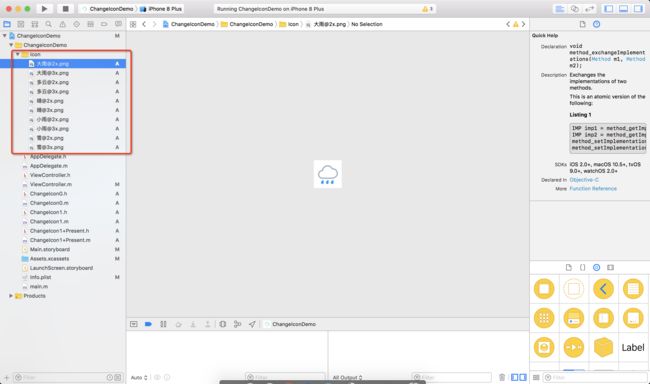Select the Label object in library
Viewport: 650px width, 384px height.
(633, 348)
